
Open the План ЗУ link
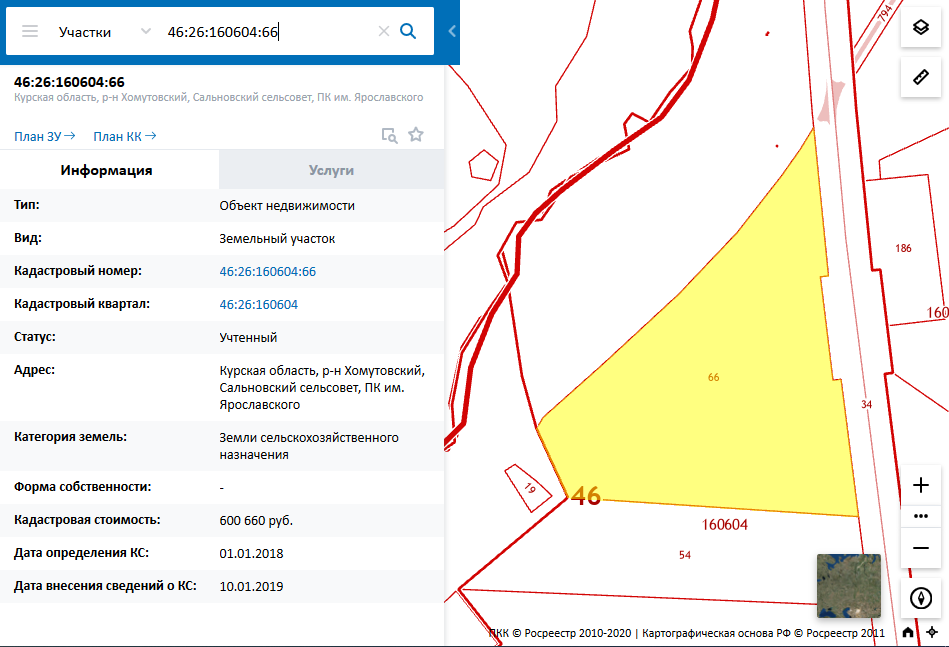click(x=44, y=136)
